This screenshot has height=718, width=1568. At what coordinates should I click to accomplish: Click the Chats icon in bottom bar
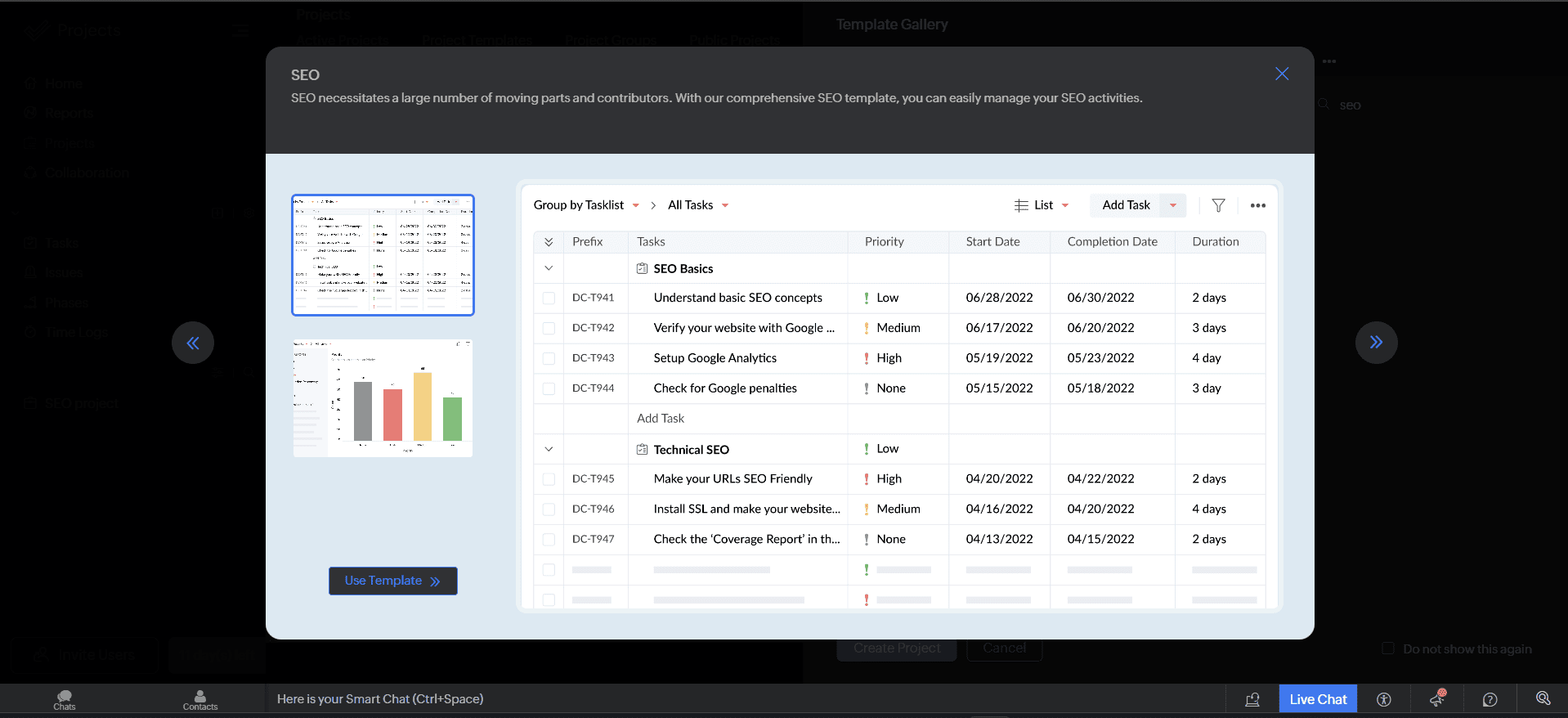(65, 699)
